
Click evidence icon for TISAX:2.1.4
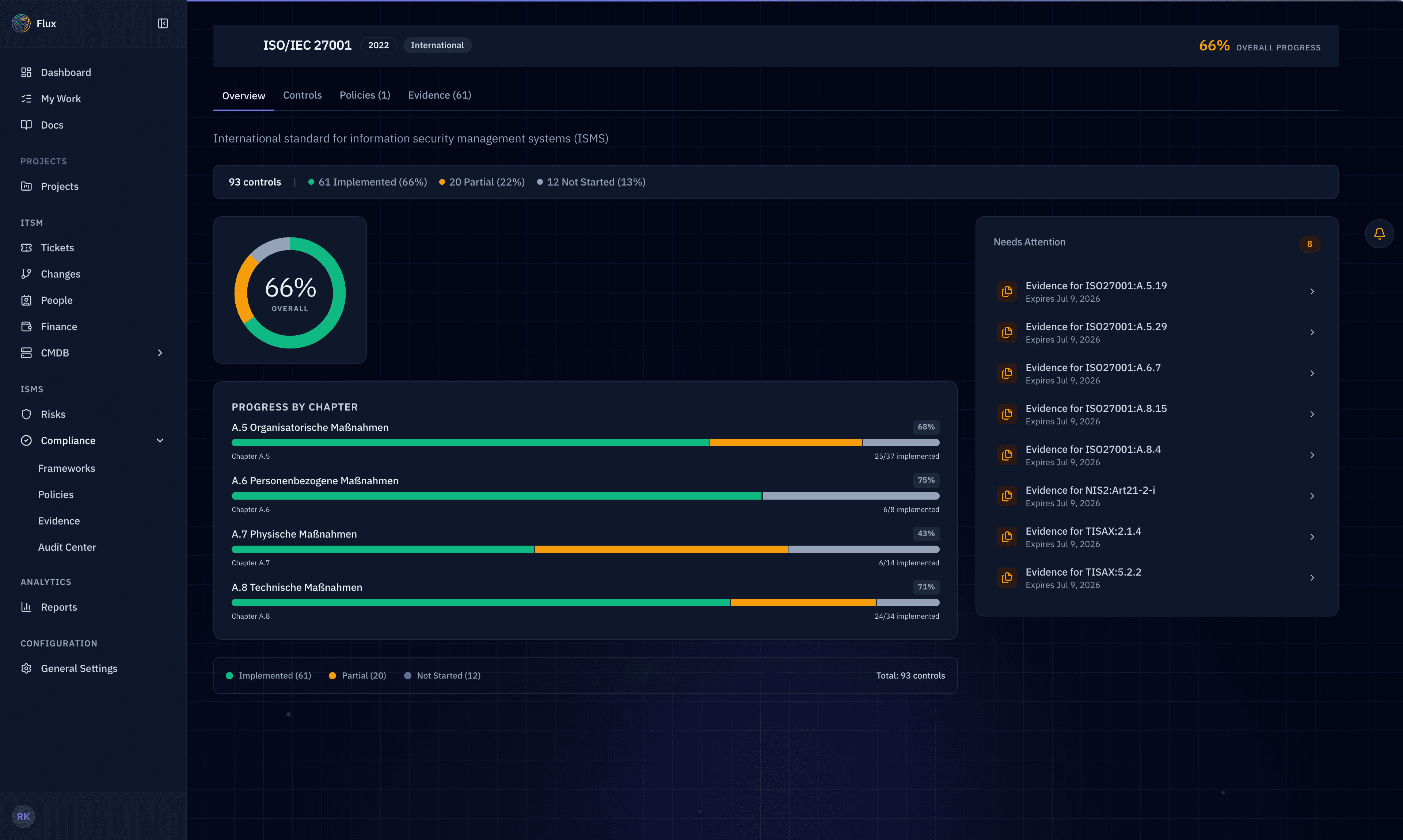(1007, 537)
